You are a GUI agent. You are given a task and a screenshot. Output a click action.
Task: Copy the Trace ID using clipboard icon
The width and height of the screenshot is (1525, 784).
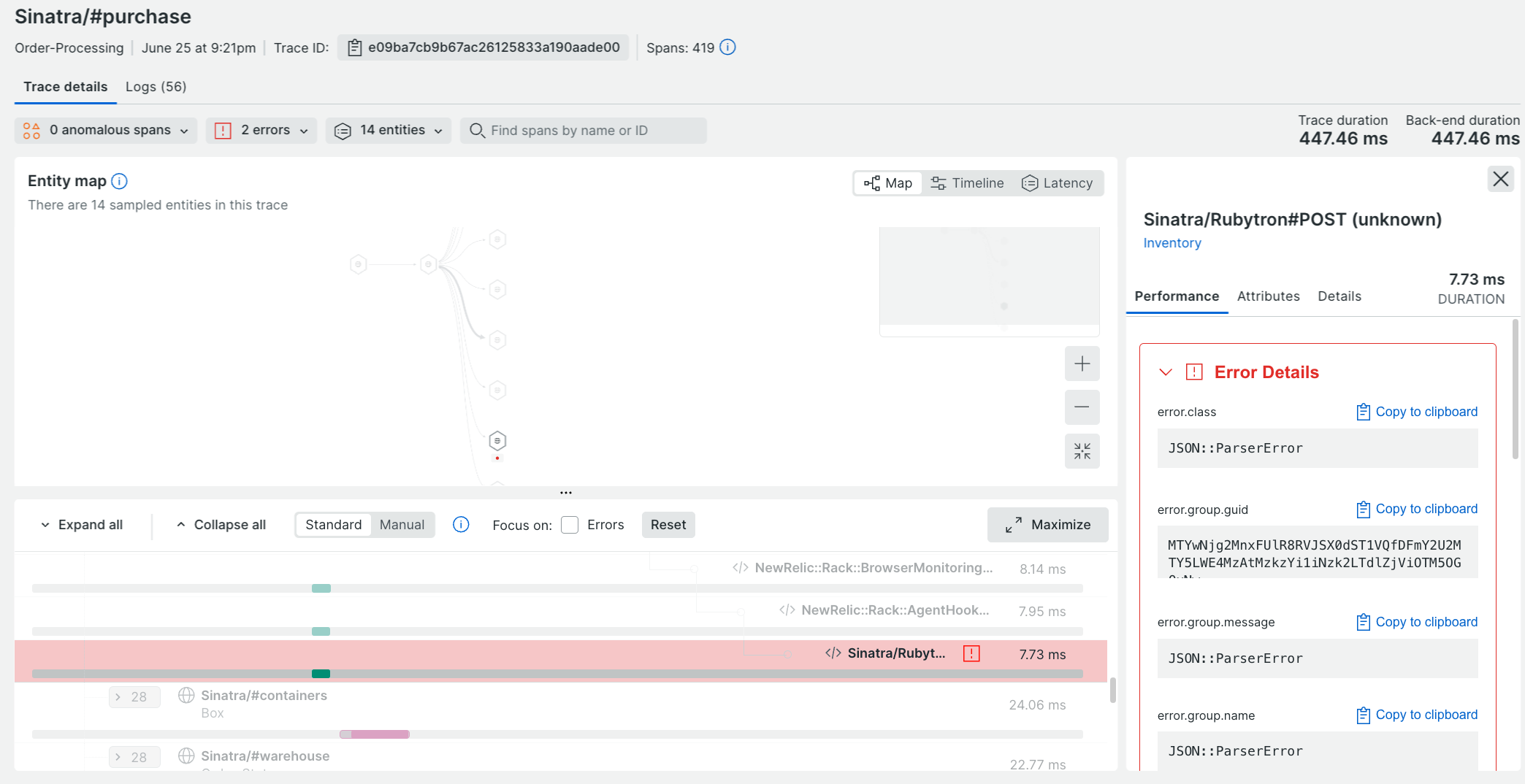tap(355, 48)
